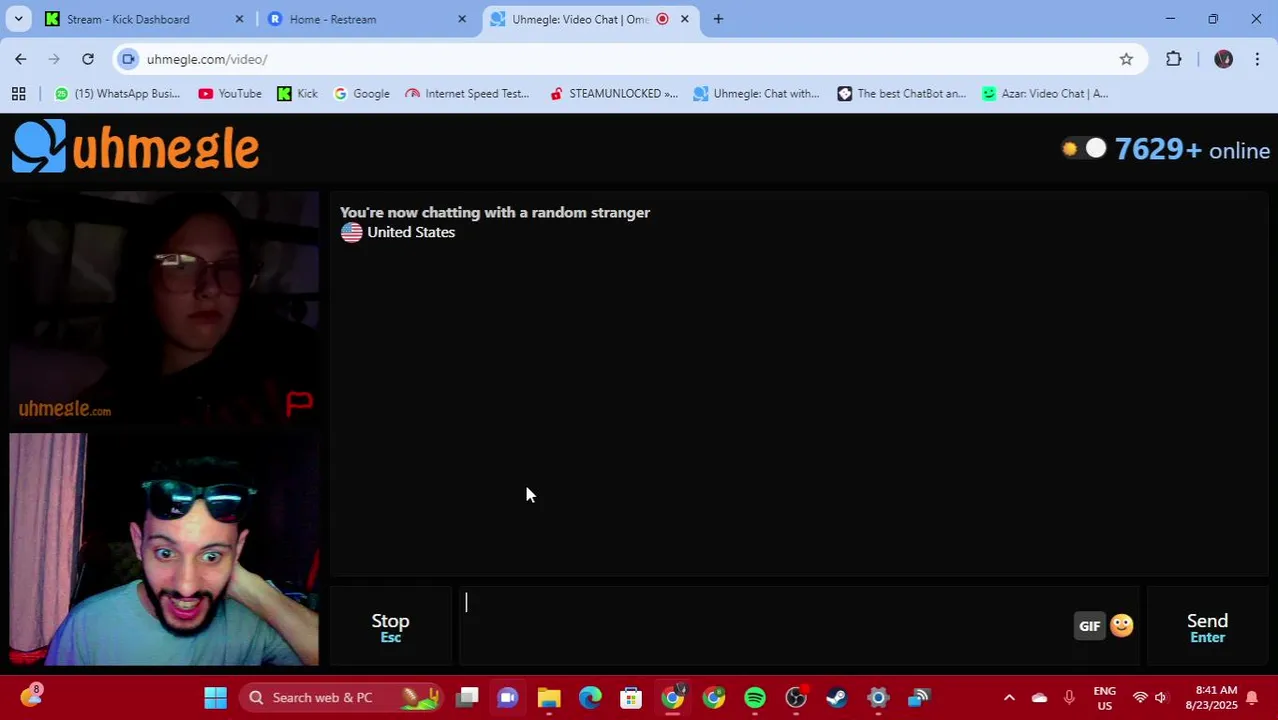The image size is (1278, 720).
Task: Open the Windows Start menu
Action: [x=215, y=697]
